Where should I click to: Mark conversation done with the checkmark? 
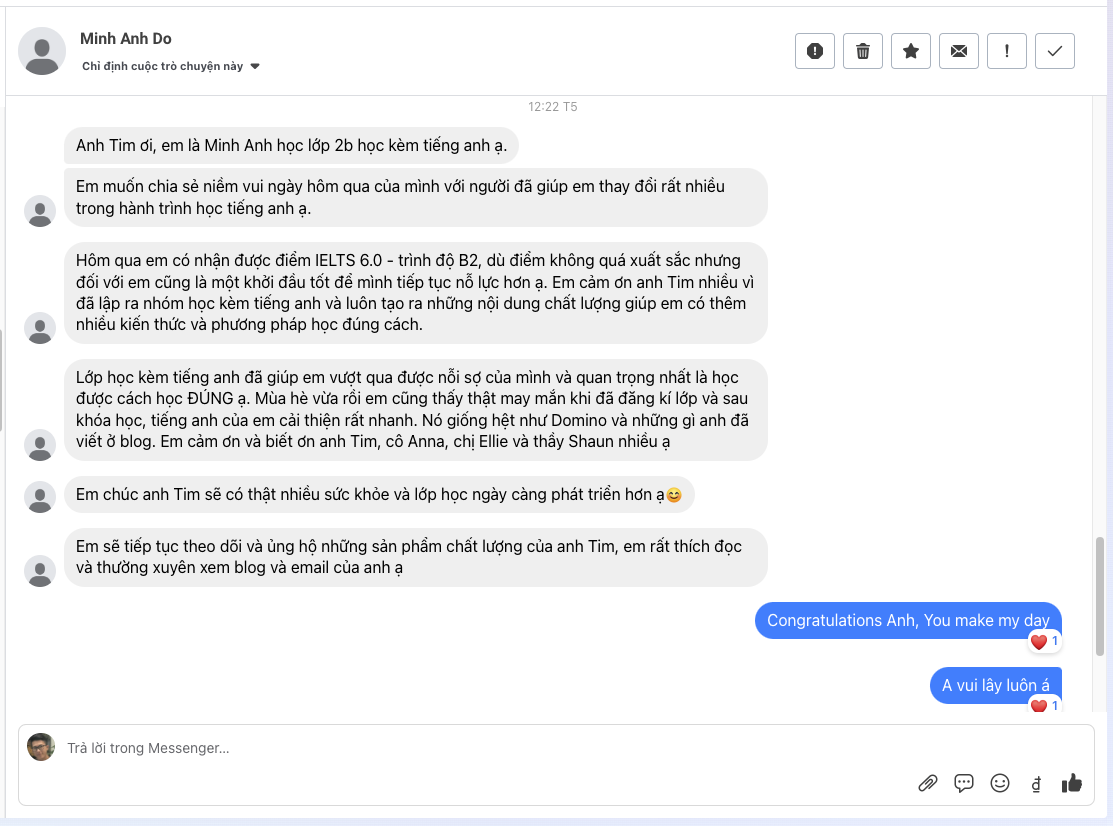(x=1054, y=51)
